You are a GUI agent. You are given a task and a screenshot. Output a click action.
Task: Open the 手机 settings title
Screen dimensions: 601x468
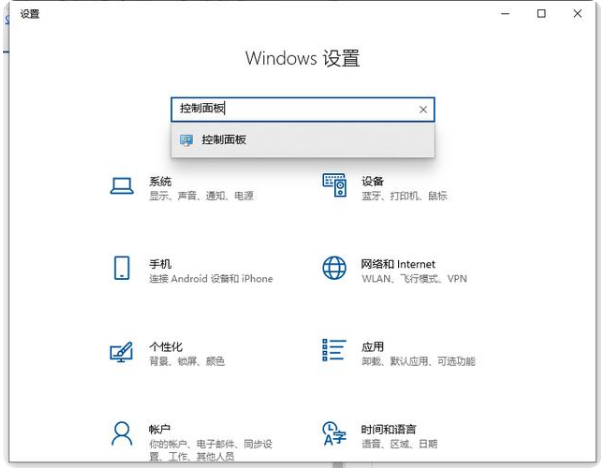point(160,264)
